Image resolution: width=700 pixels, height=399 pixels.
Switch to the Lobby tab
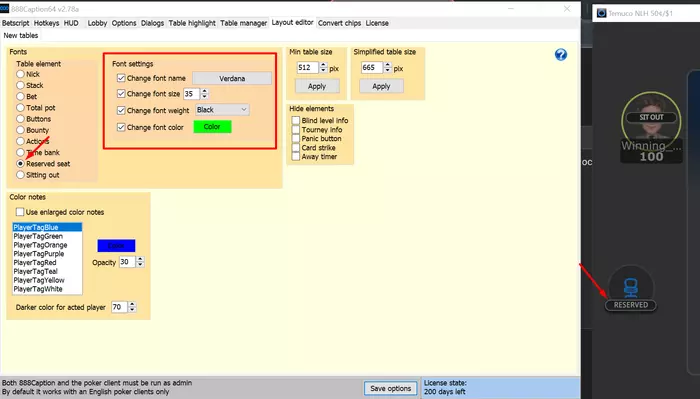click(x=97, y=23)
